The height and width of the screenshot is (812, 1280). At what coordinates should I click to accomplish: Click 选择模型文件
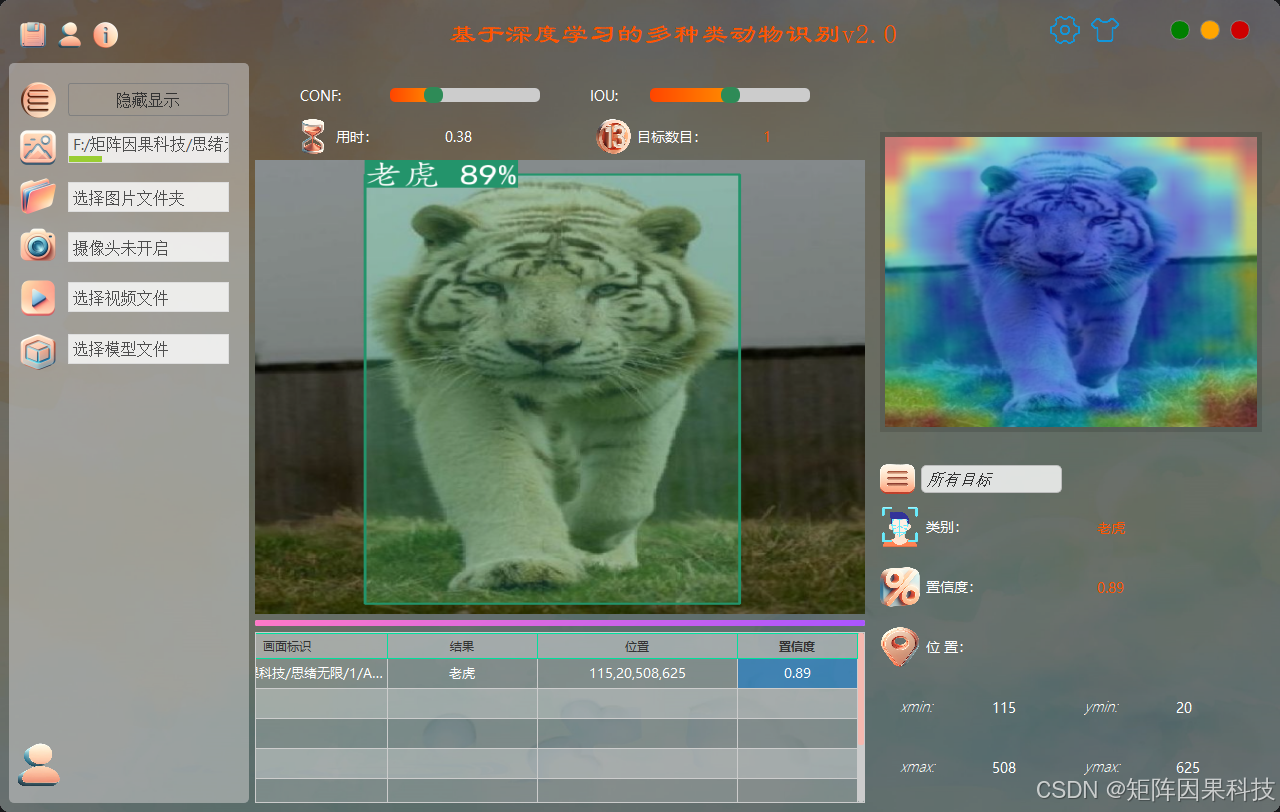148,349
